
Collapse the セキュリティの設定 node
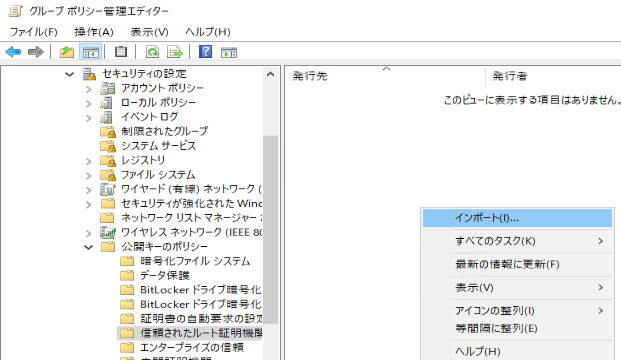coord(69,74)
